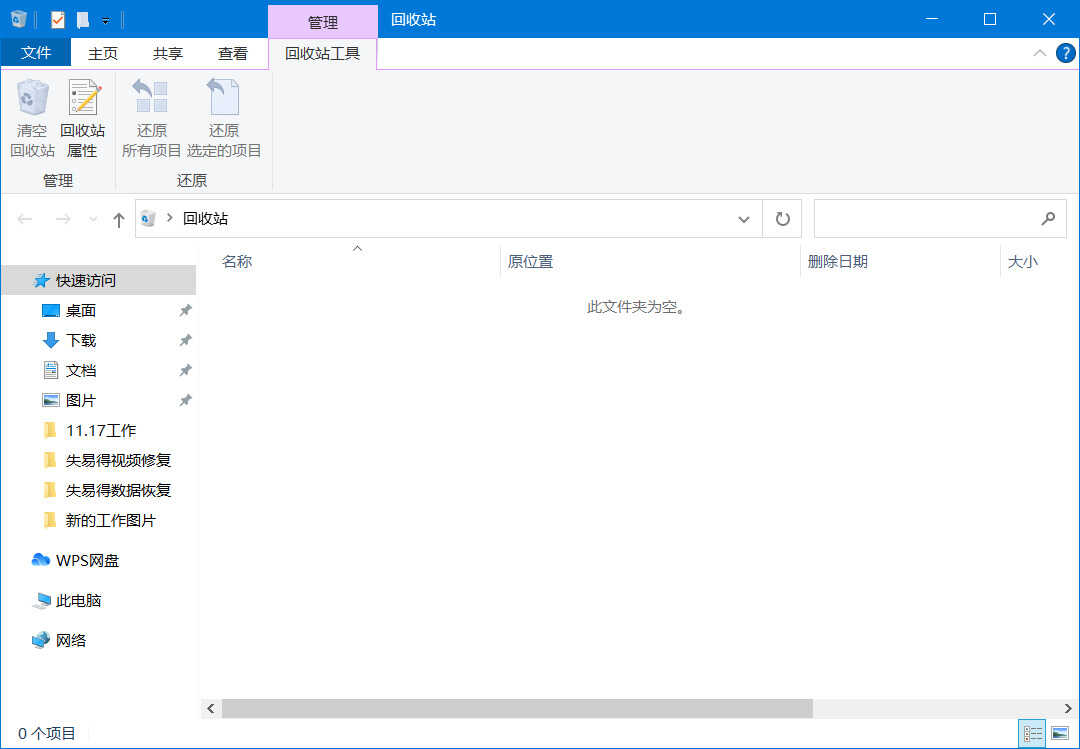Viewport: 1080px width, 749px height.
Task: Switch to details view in status bar
Action: 1033,734
